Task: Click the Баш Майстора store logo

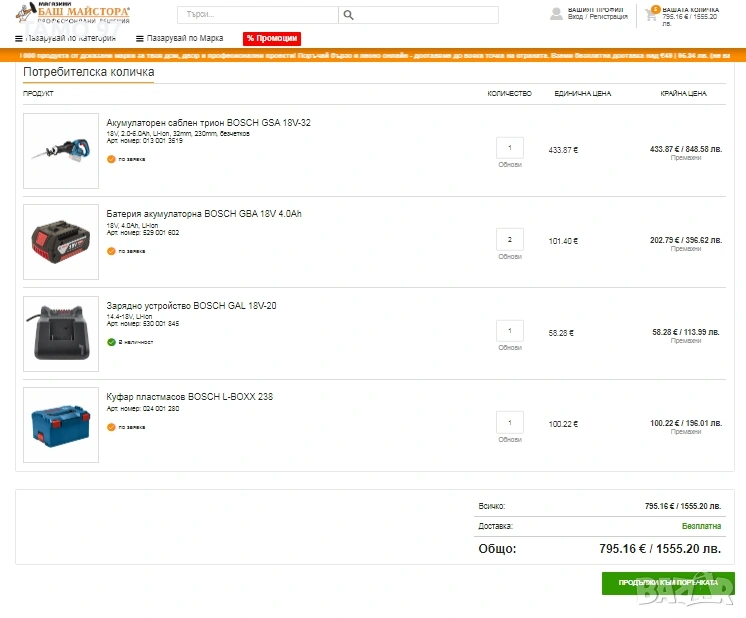Action: coord(73,14)
